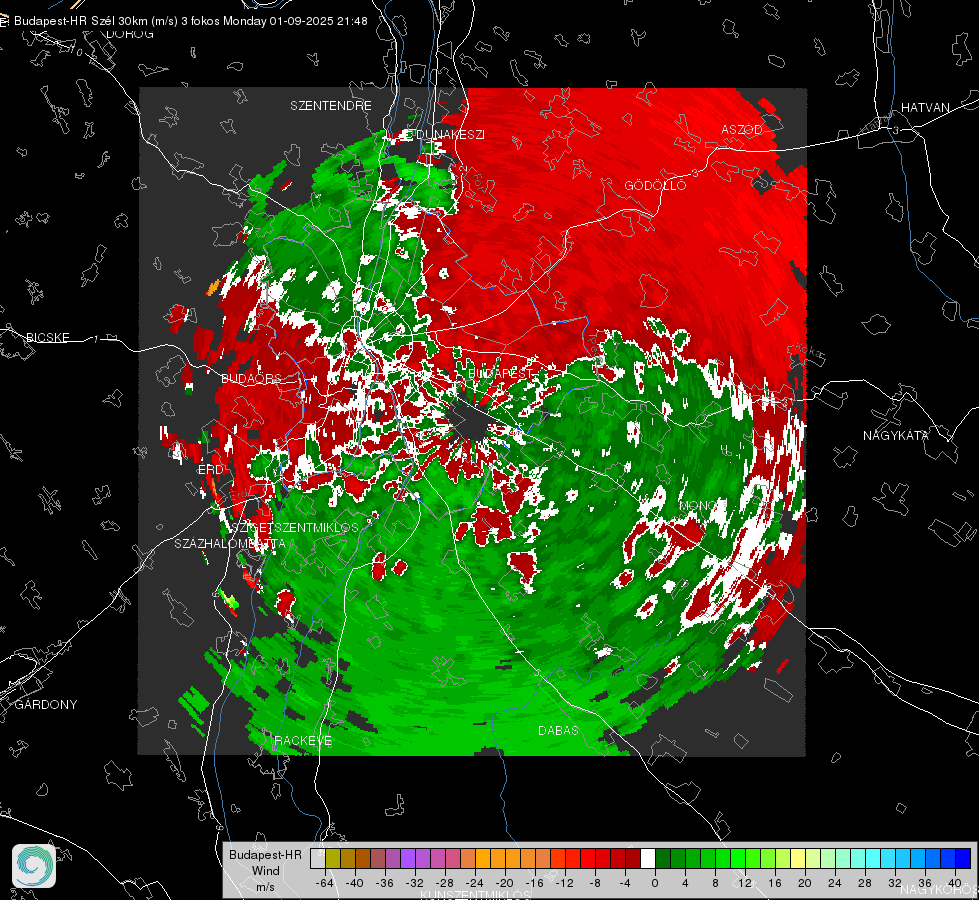The height and width of the screenshot is (900, 979).
Task: Click the '16' legend value
Action: click(x=775, y=883)
